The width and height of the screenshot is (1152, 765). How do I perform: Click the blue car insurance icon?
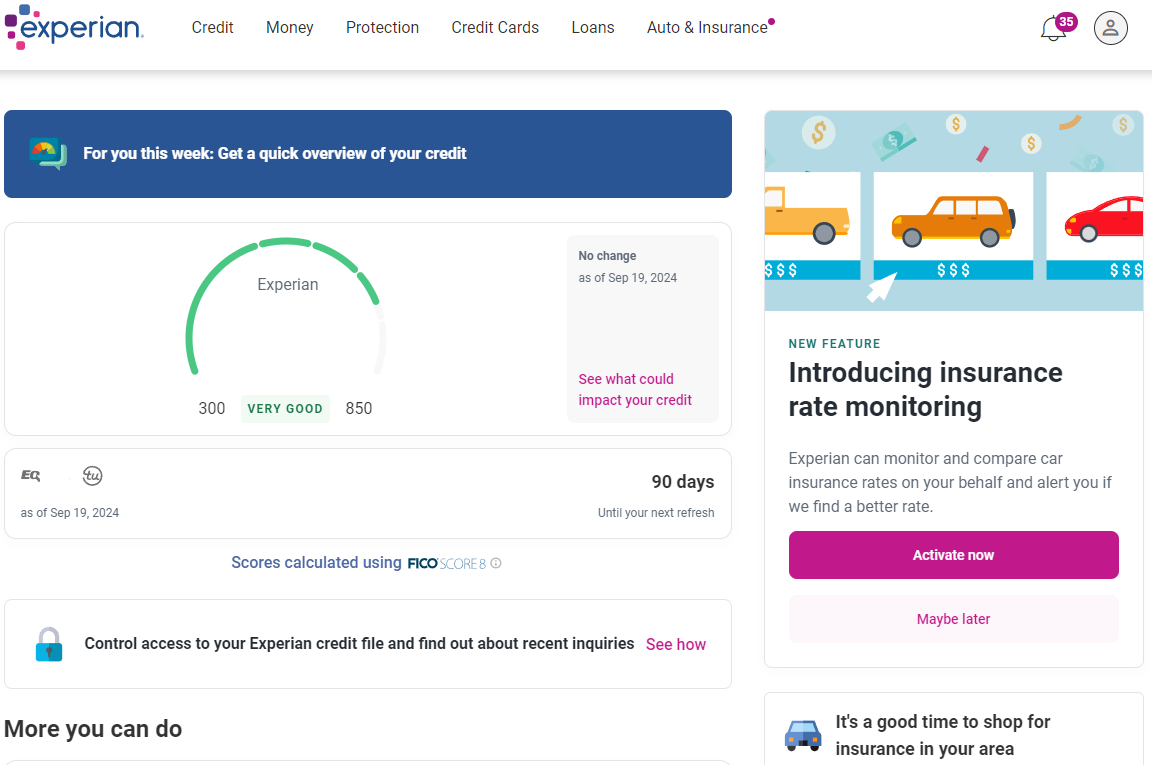(x=803, y=735)
